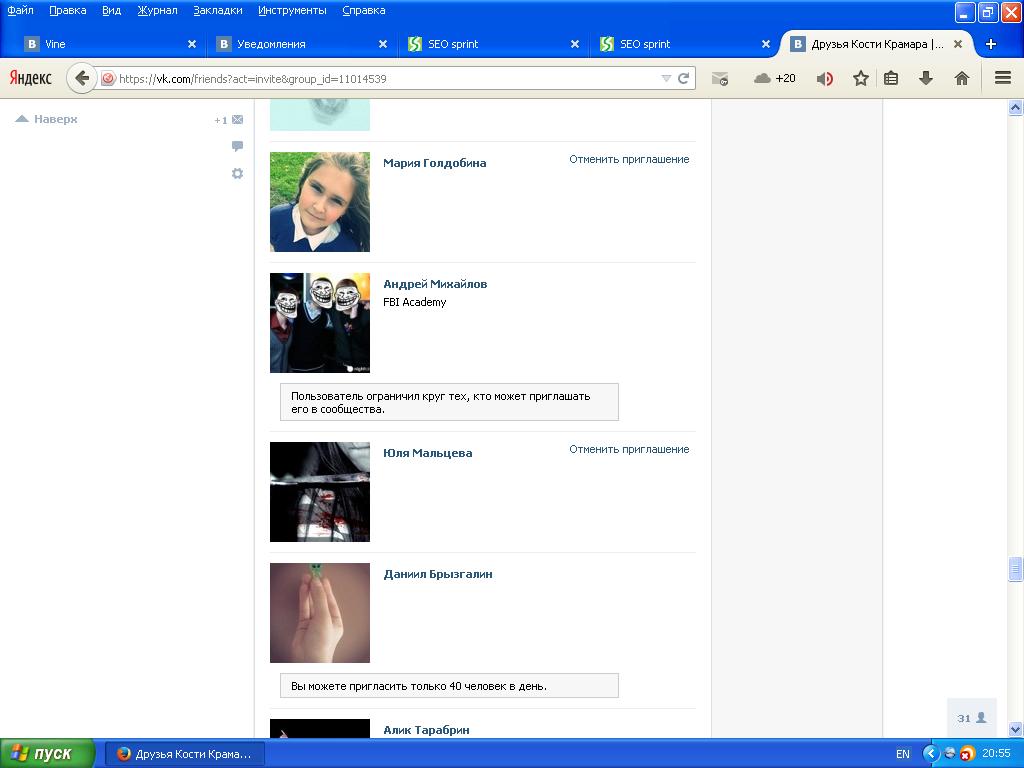Image resolution: width=1024 pixels, height=768 pixels.
Task: Click Юля Мальцева profile photo
Action: coord(320,492)
